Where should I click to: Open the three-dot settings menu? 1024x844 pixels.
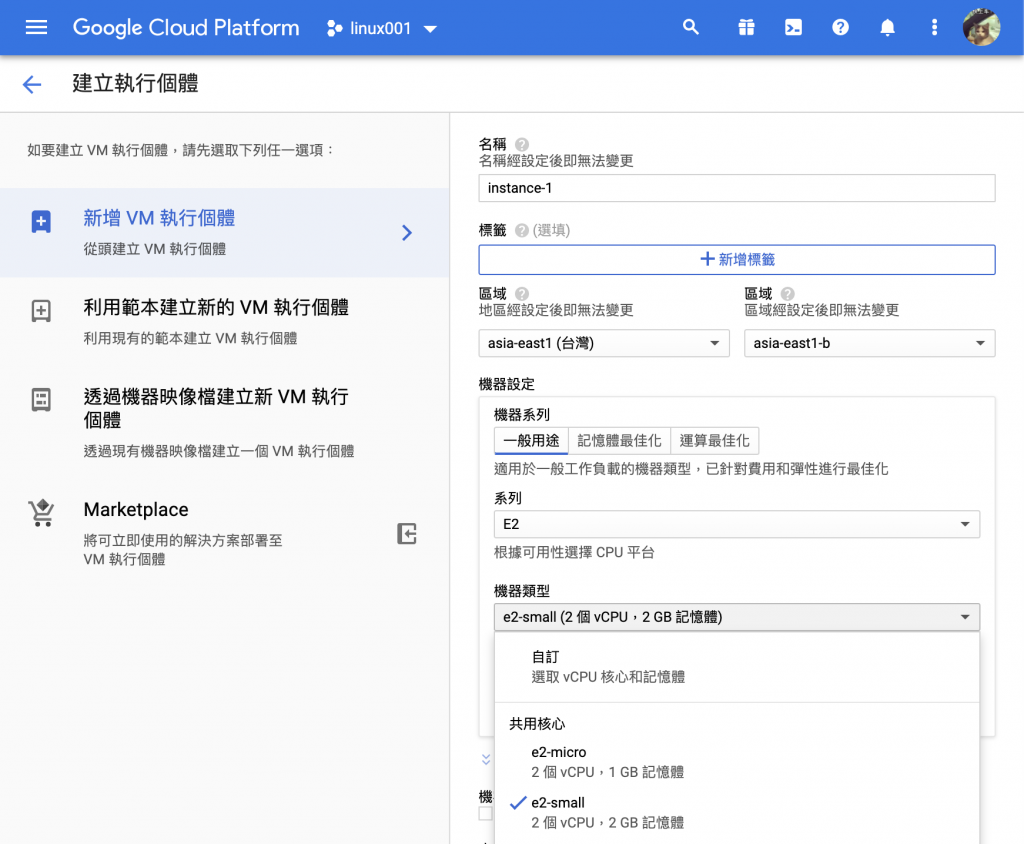click(x=934, y=27)
